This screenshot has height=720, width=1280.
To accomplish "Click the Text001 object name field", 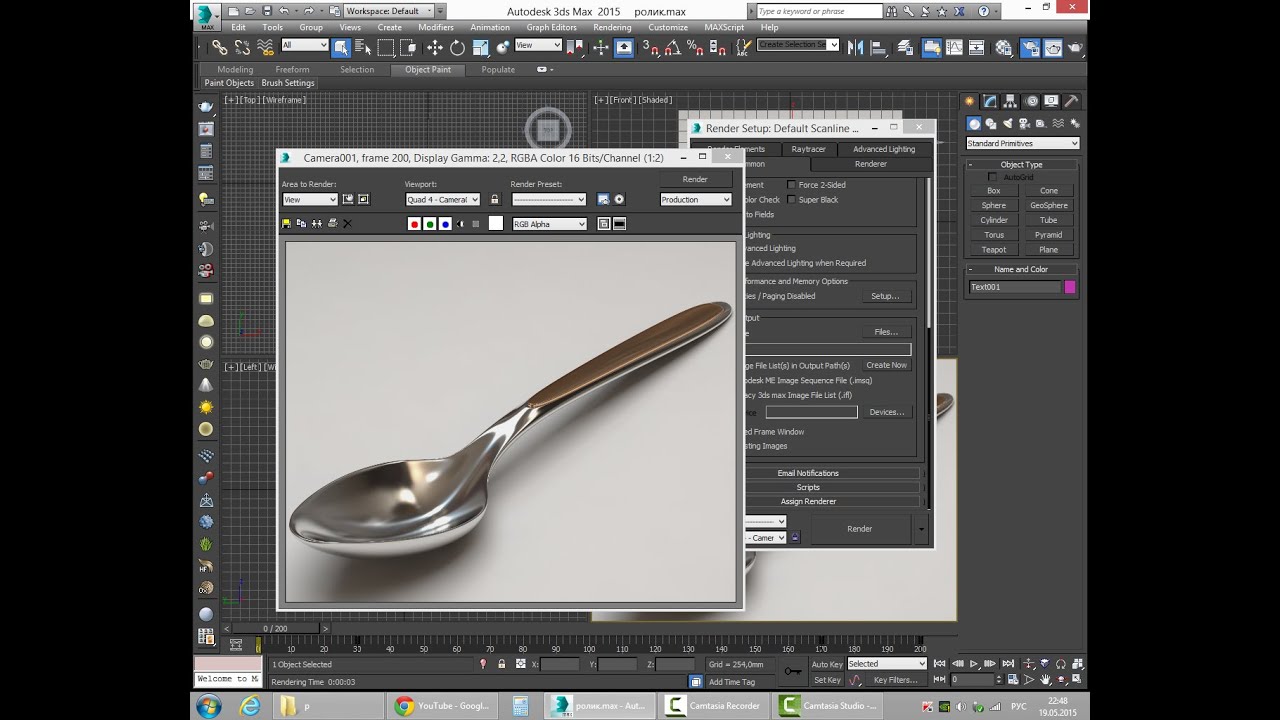I will (x=1014, y=287).
